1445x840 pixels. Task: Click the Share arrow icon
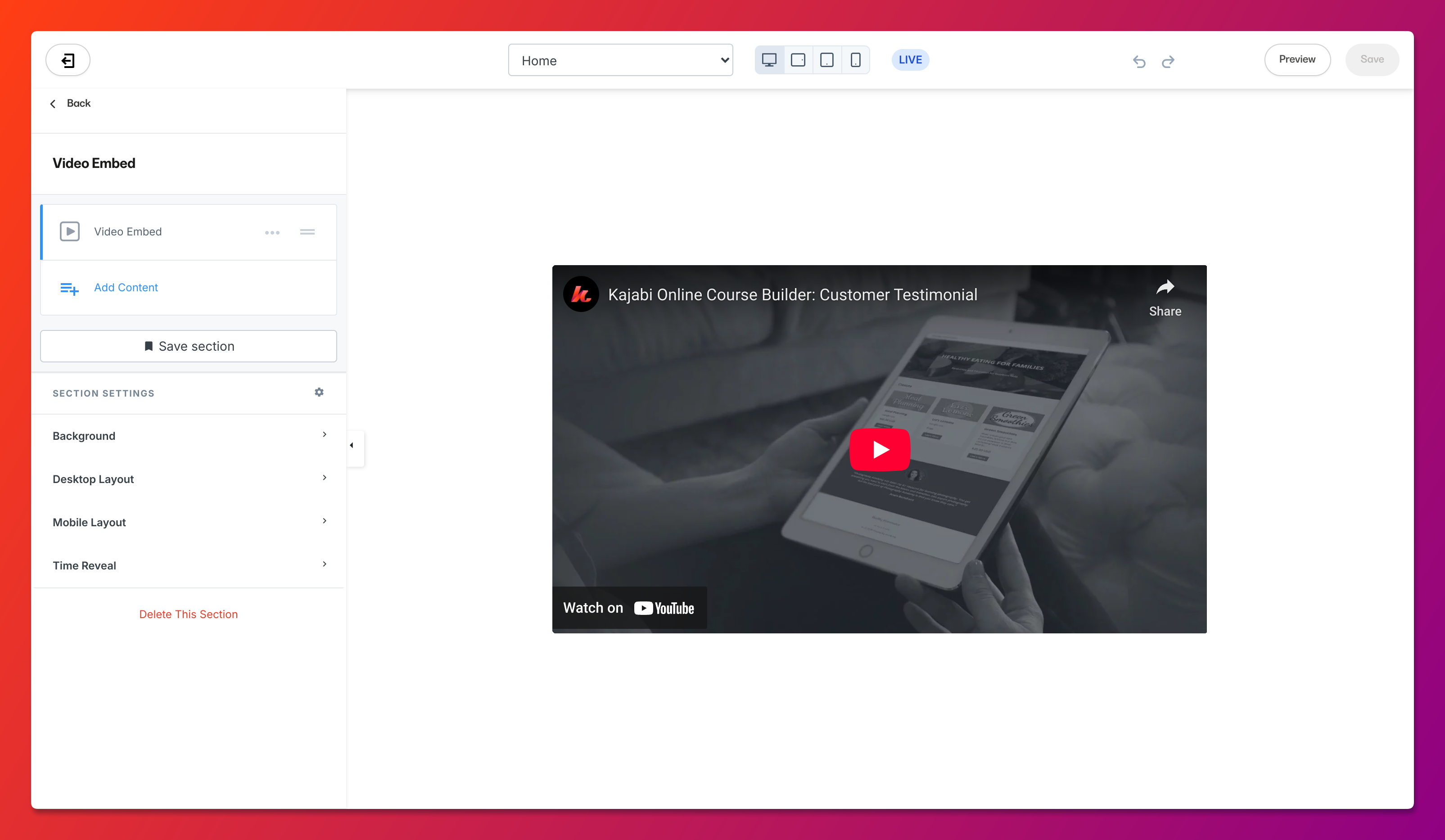[1165, 287]
